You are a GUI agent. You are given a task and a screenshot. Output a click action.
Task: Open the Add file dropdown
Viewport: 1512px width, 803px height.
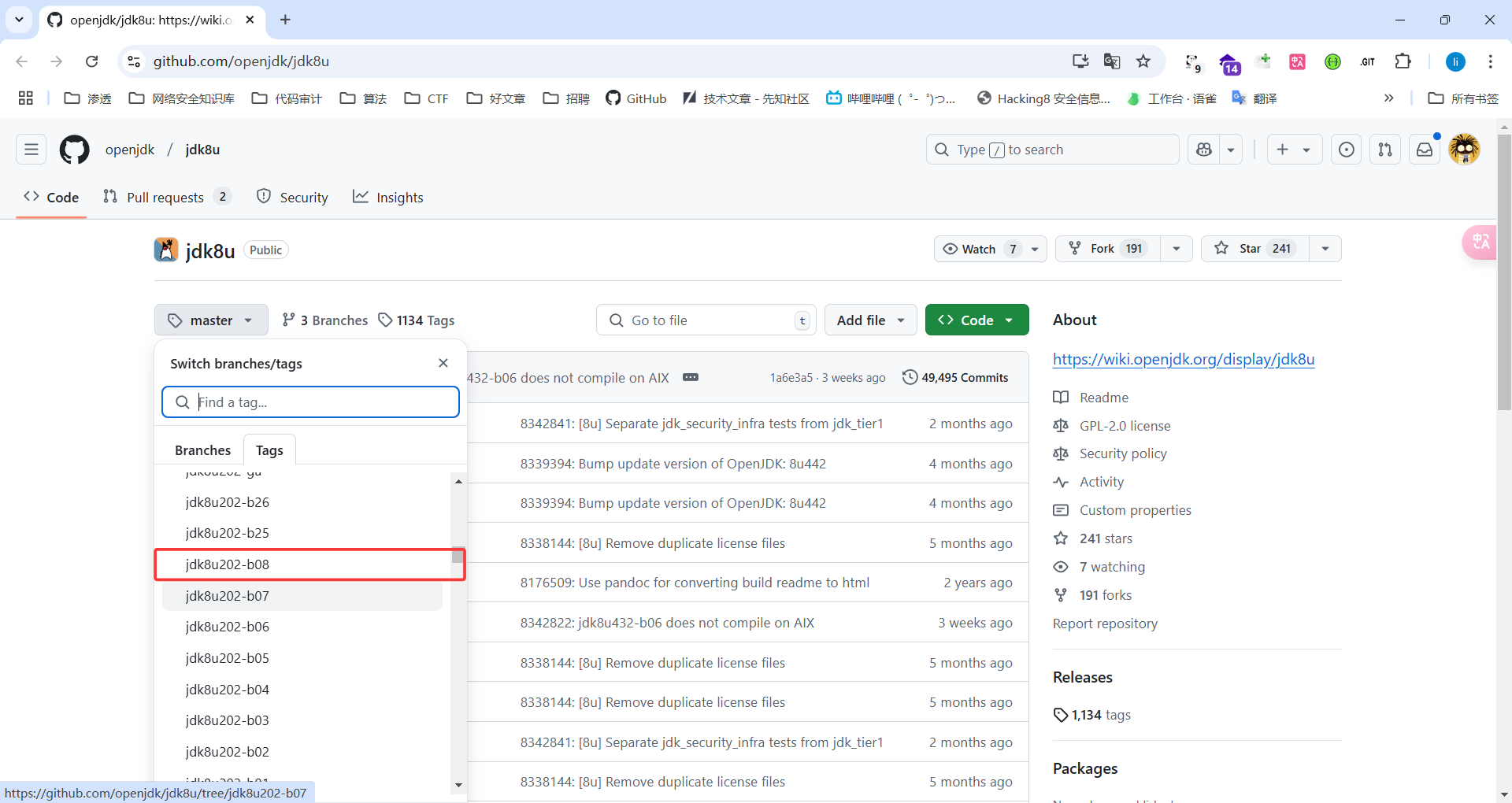point(870,320)
